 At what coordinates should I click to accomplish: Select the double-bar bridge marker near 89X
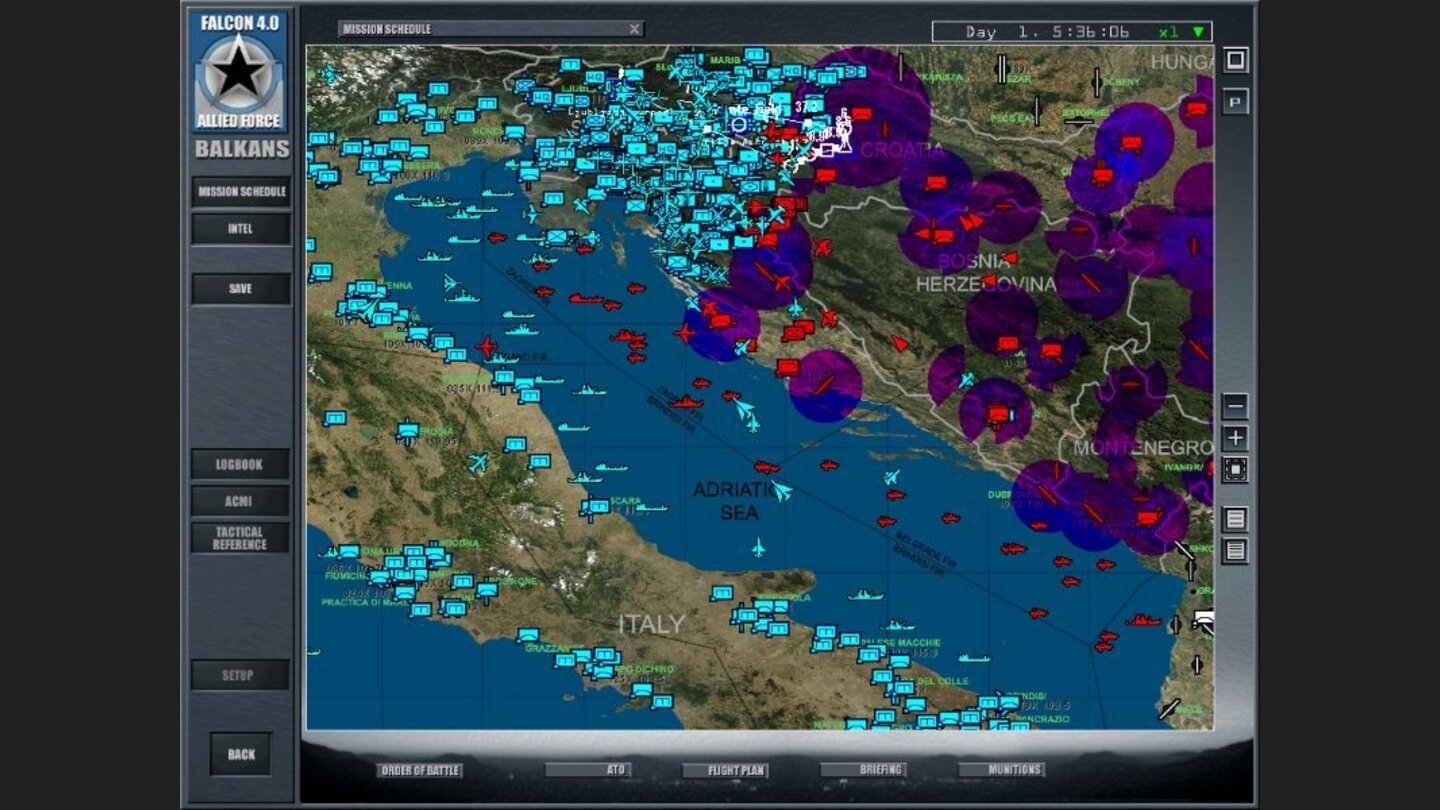click(1001, 68)
